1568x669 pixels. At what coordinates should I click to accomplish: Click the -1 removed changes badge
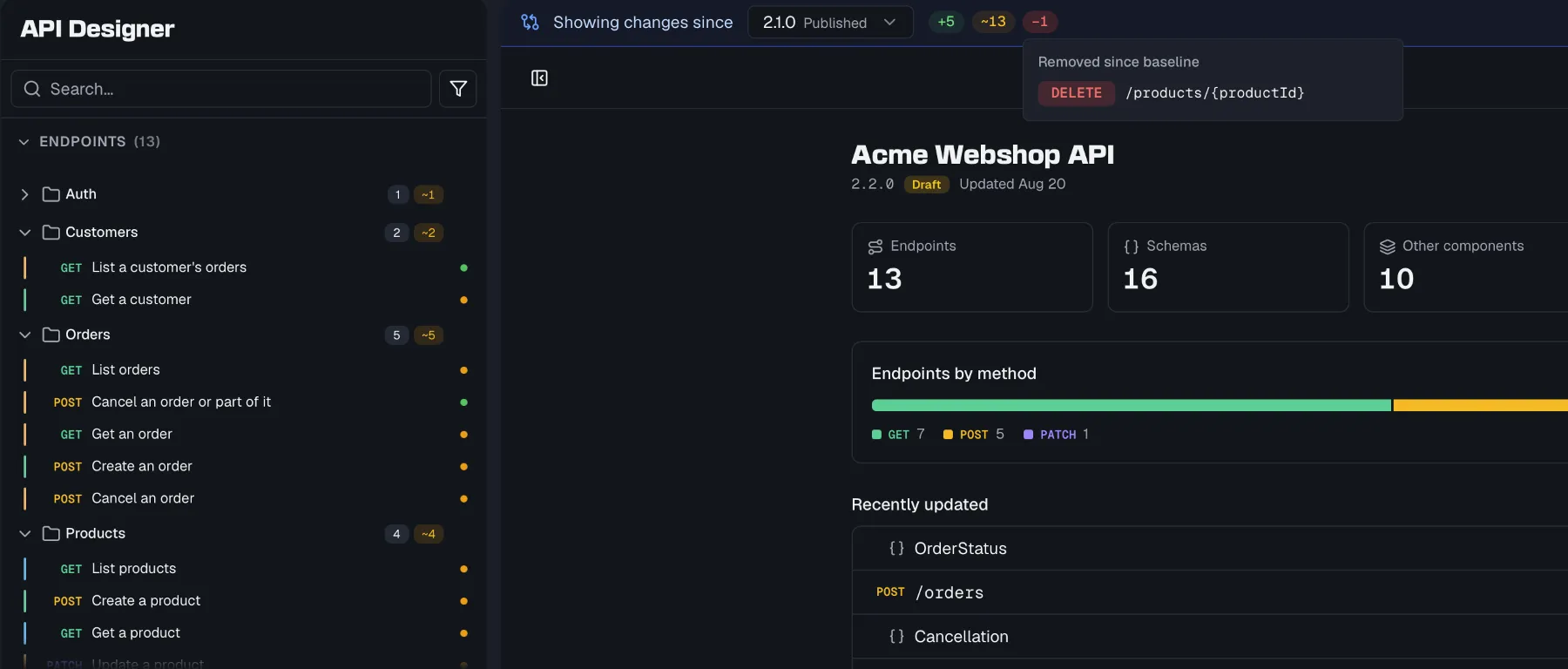(1040, 22)
